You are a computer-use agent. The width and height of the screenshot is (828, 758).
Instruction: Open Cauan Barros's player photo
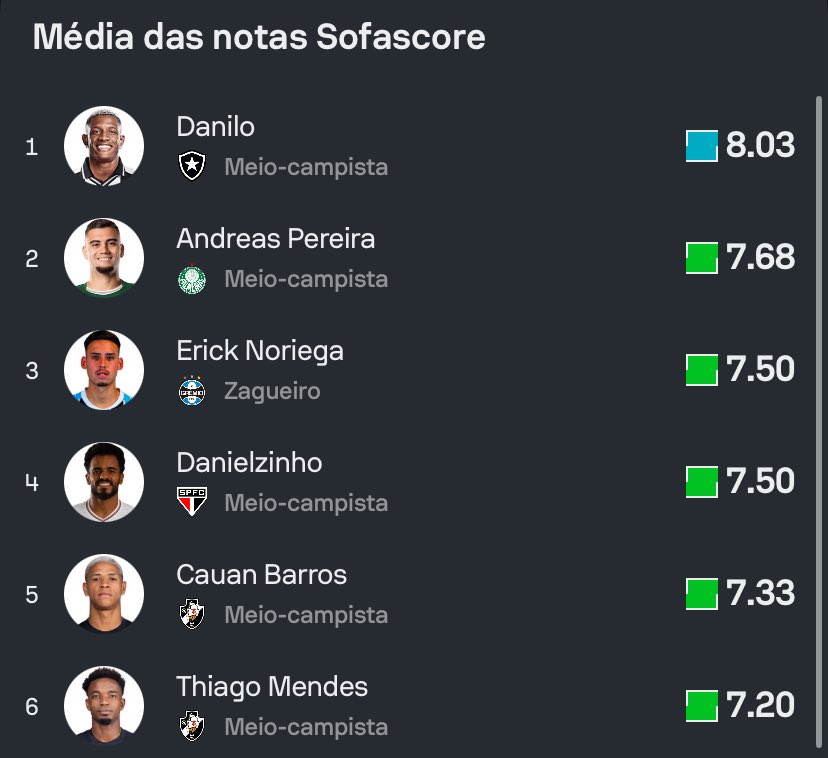104,594
